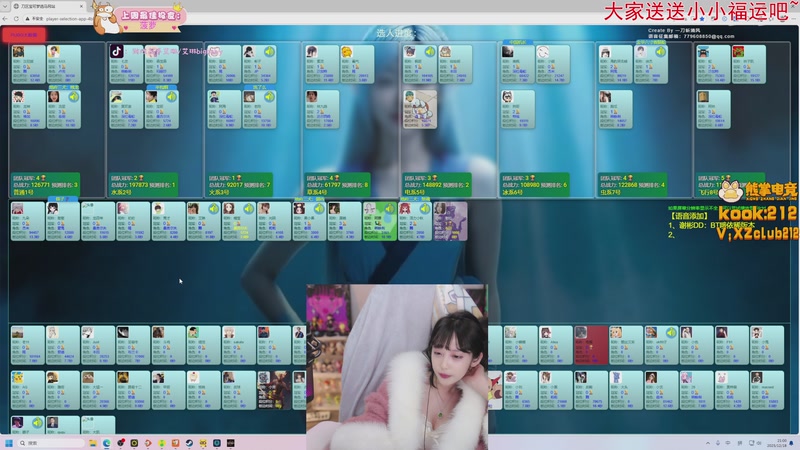Go back with the browser back arrow
800x450 pixels.
[5, 18]
